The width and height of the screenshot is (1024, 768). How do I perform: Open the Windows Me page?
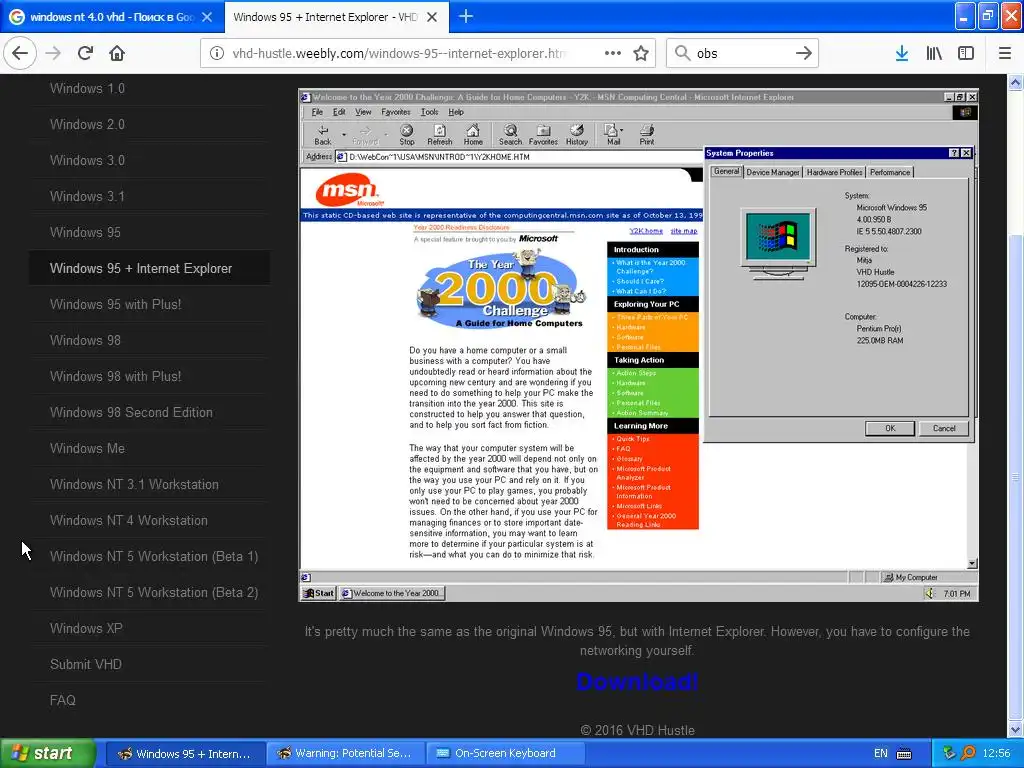click(x=88, y=448)
